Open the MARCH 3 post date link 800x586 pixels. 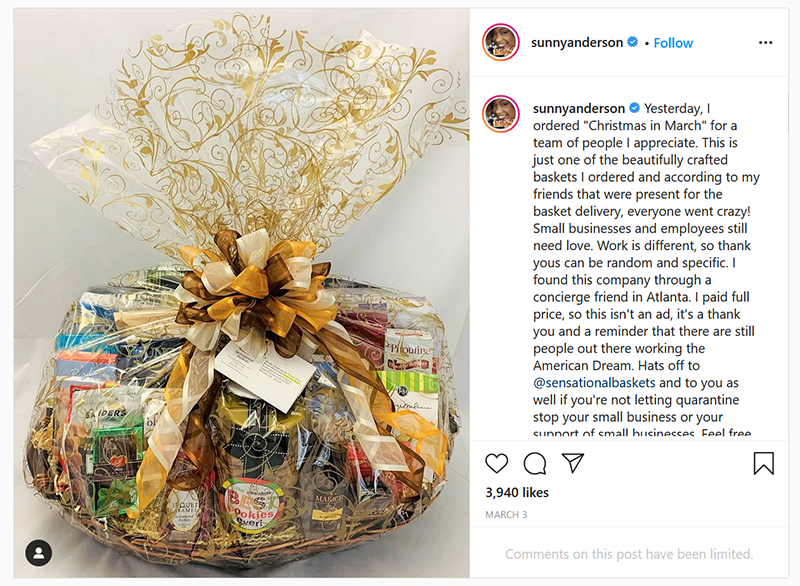506,515
